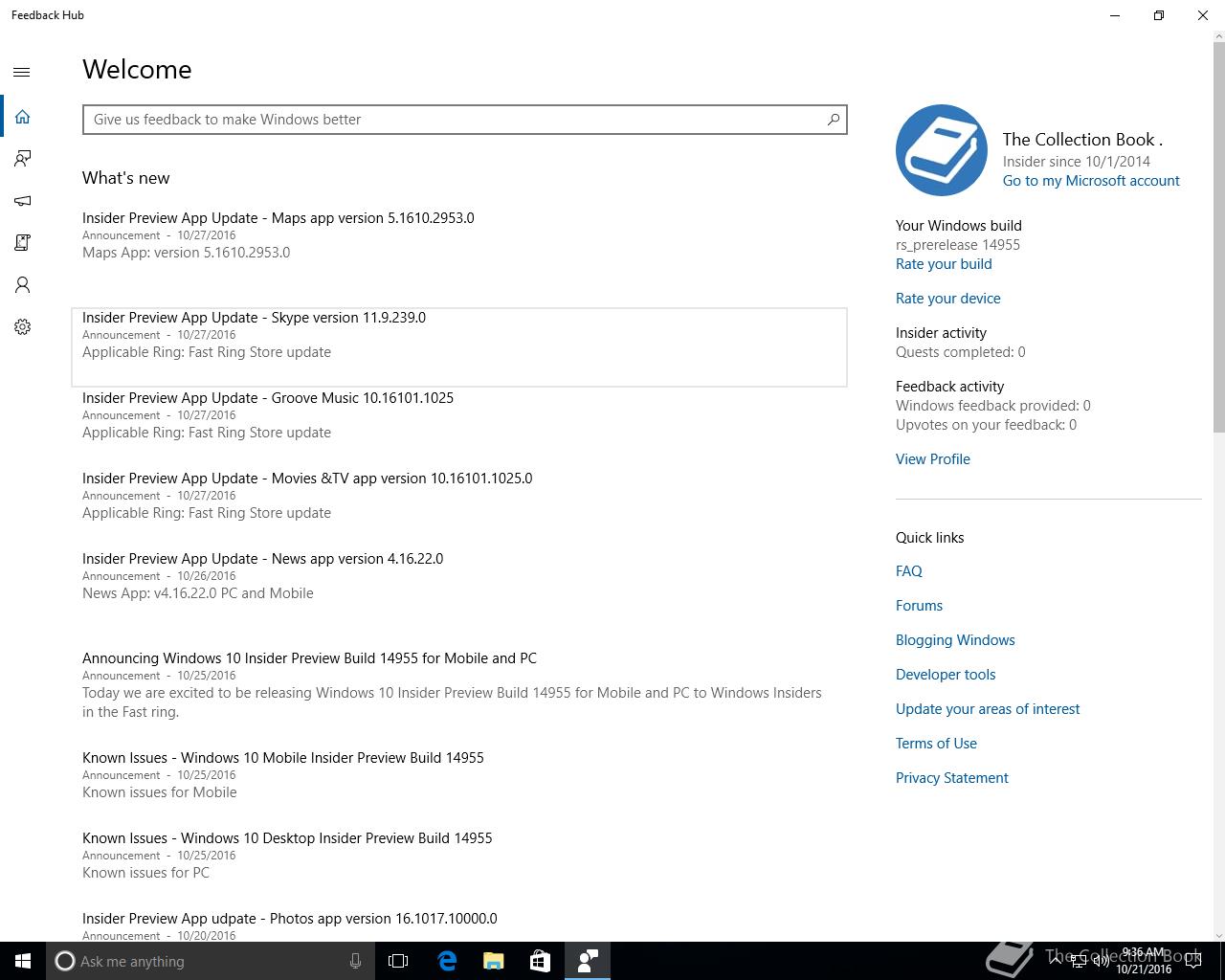
Task: Open Task View on taskbar
Action: (398, 961)
